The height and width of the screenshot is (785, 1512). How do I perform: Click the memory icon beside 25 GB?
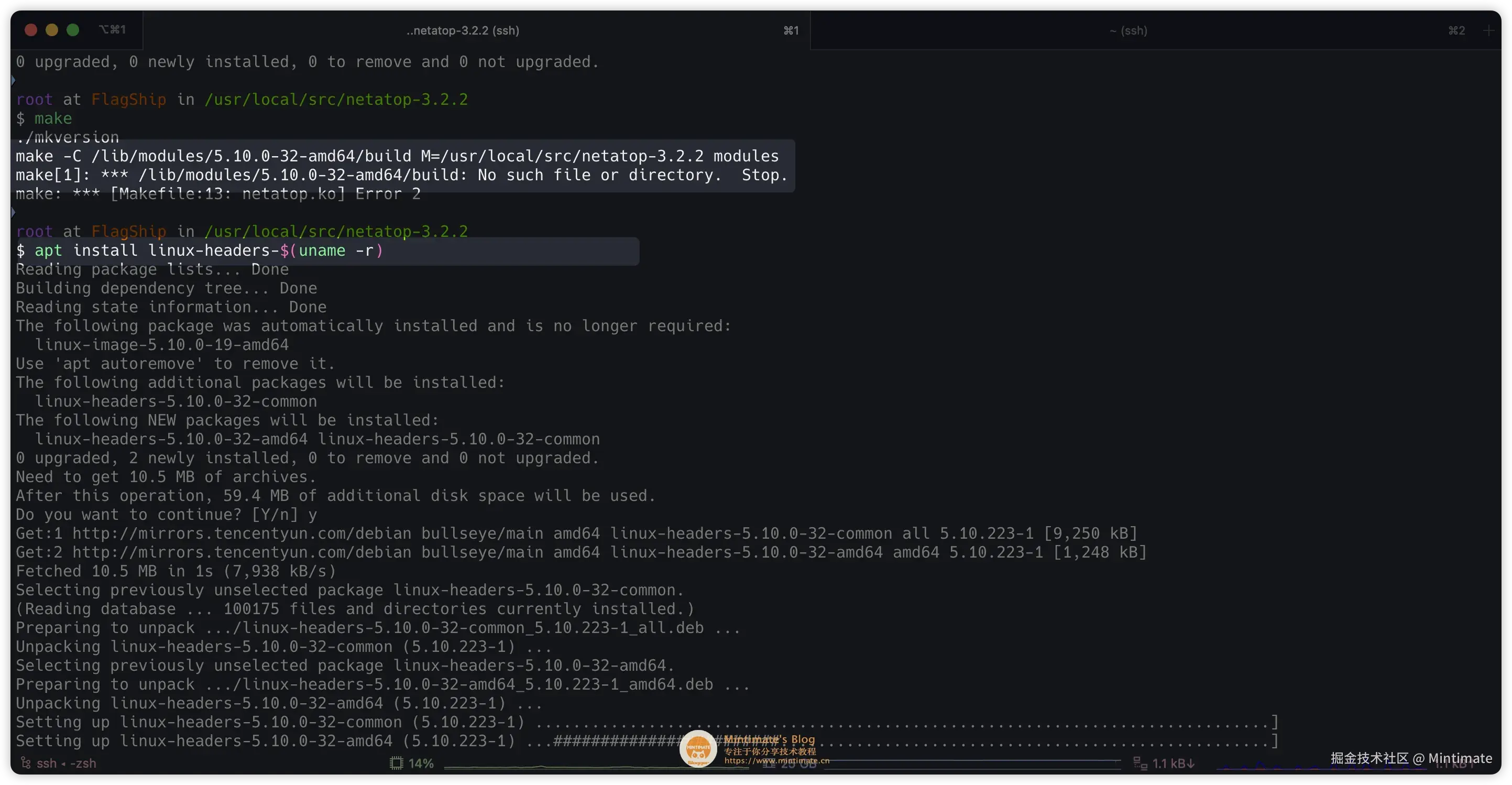point(769,764)
